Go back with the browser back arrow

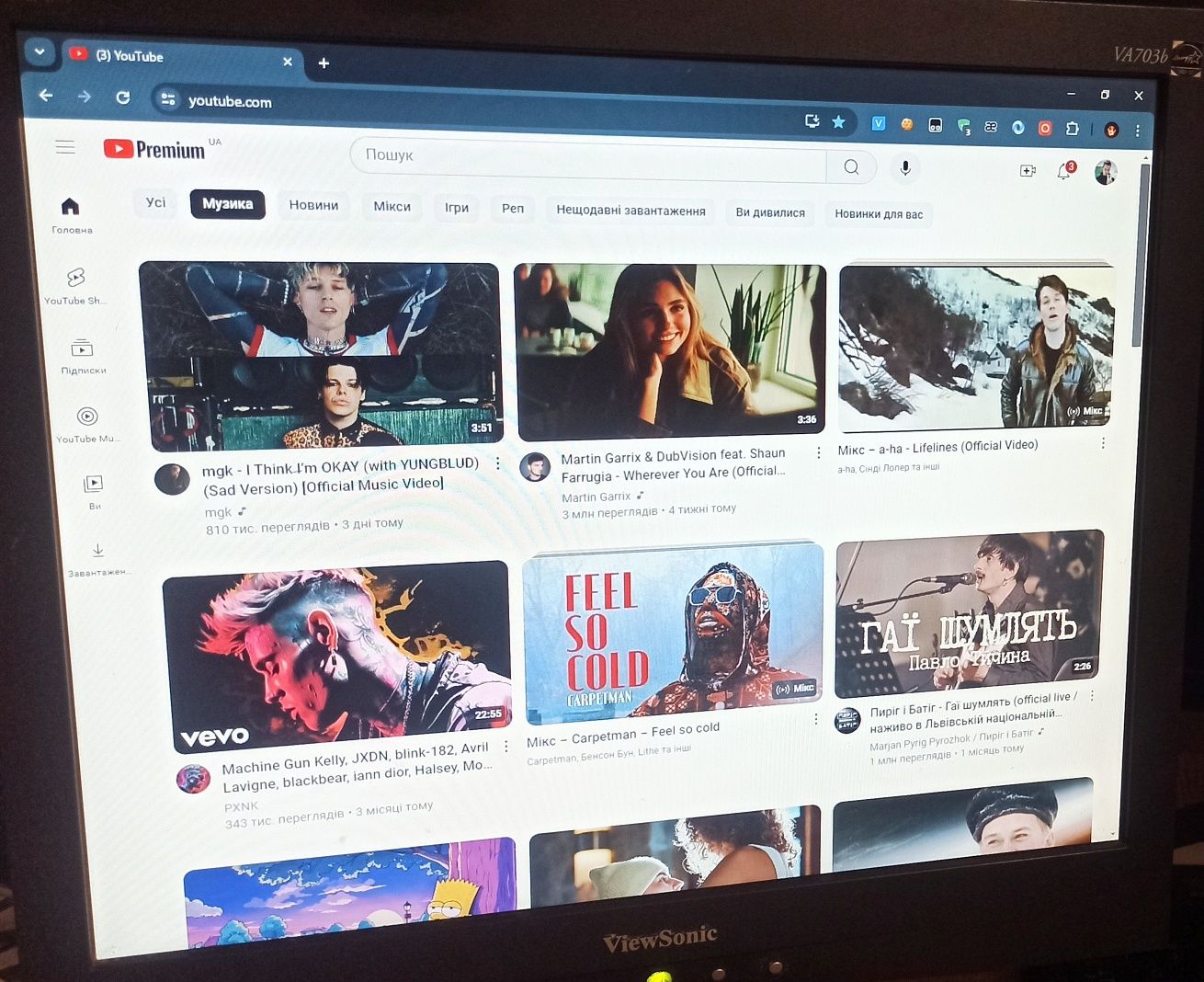46,95
